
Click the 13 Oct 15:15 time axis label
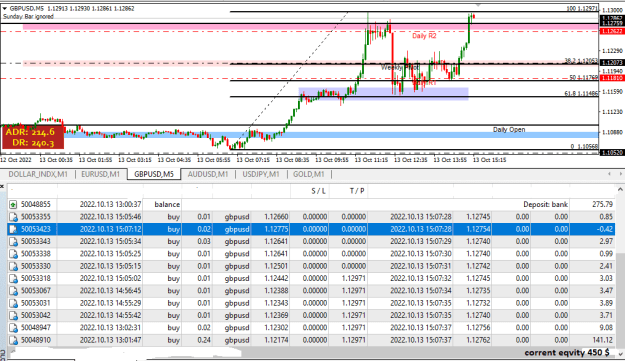click(489, 160)
